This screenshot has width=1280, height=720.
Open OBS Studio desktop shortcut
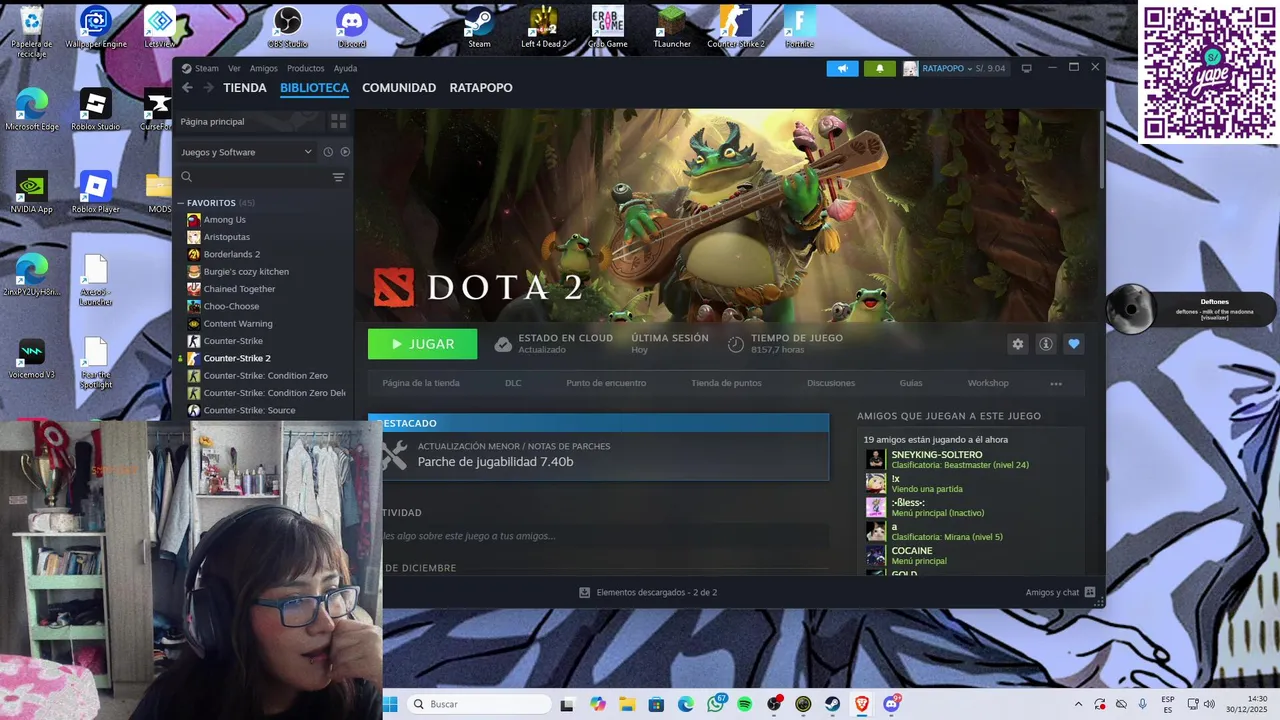[x=288, y=27]
